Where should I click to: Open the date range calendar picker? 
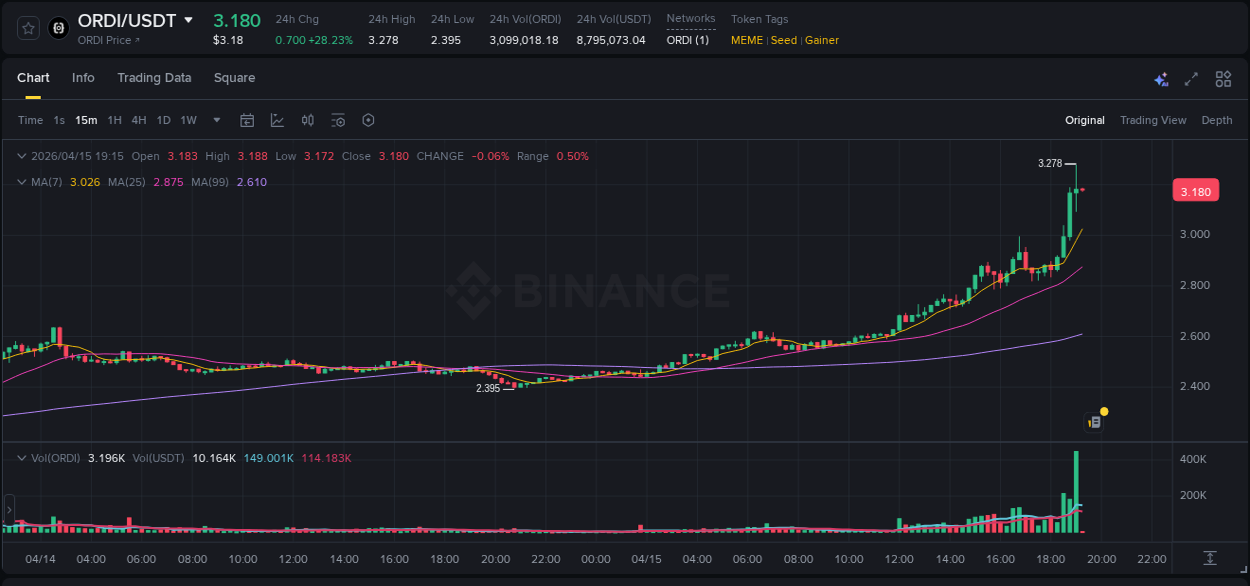coord(247,120)
